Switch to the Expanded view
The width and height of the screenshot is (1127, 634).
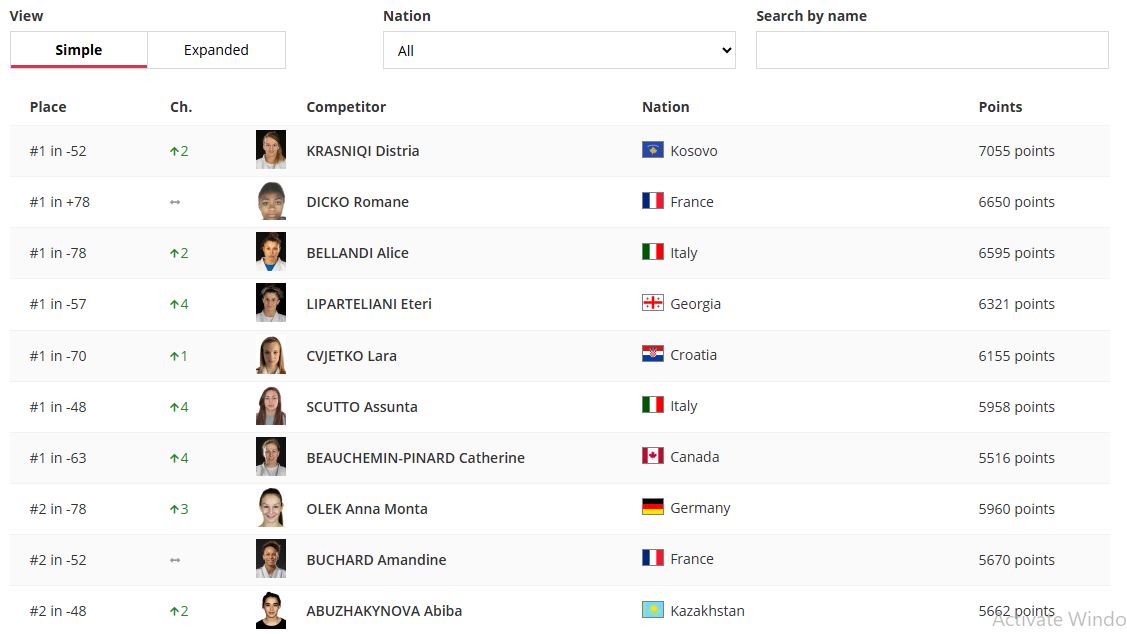point(216,50)
